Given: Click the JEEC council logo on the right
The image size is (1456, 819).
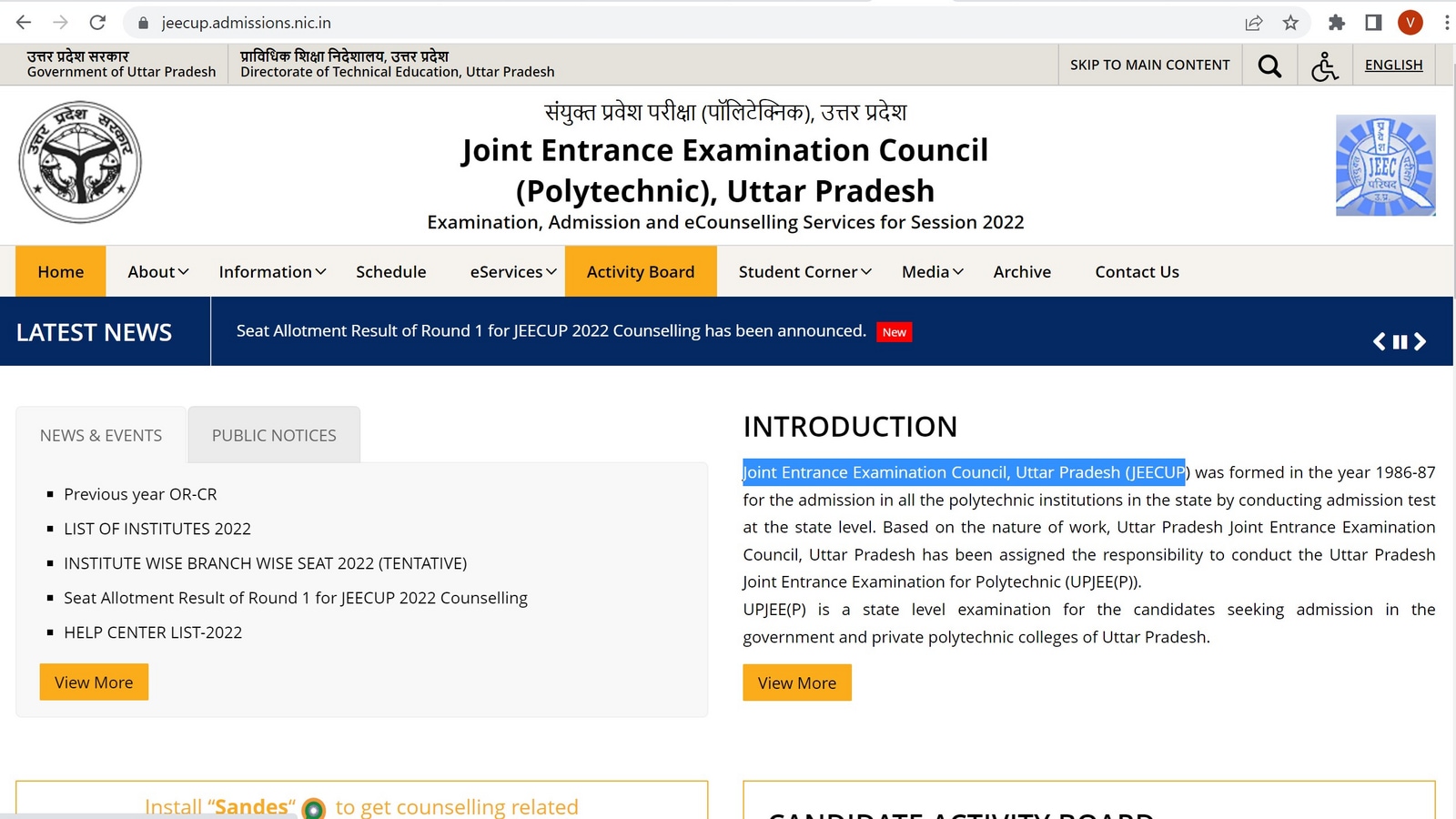Looking at the screenshot, I should (1385, 165).
